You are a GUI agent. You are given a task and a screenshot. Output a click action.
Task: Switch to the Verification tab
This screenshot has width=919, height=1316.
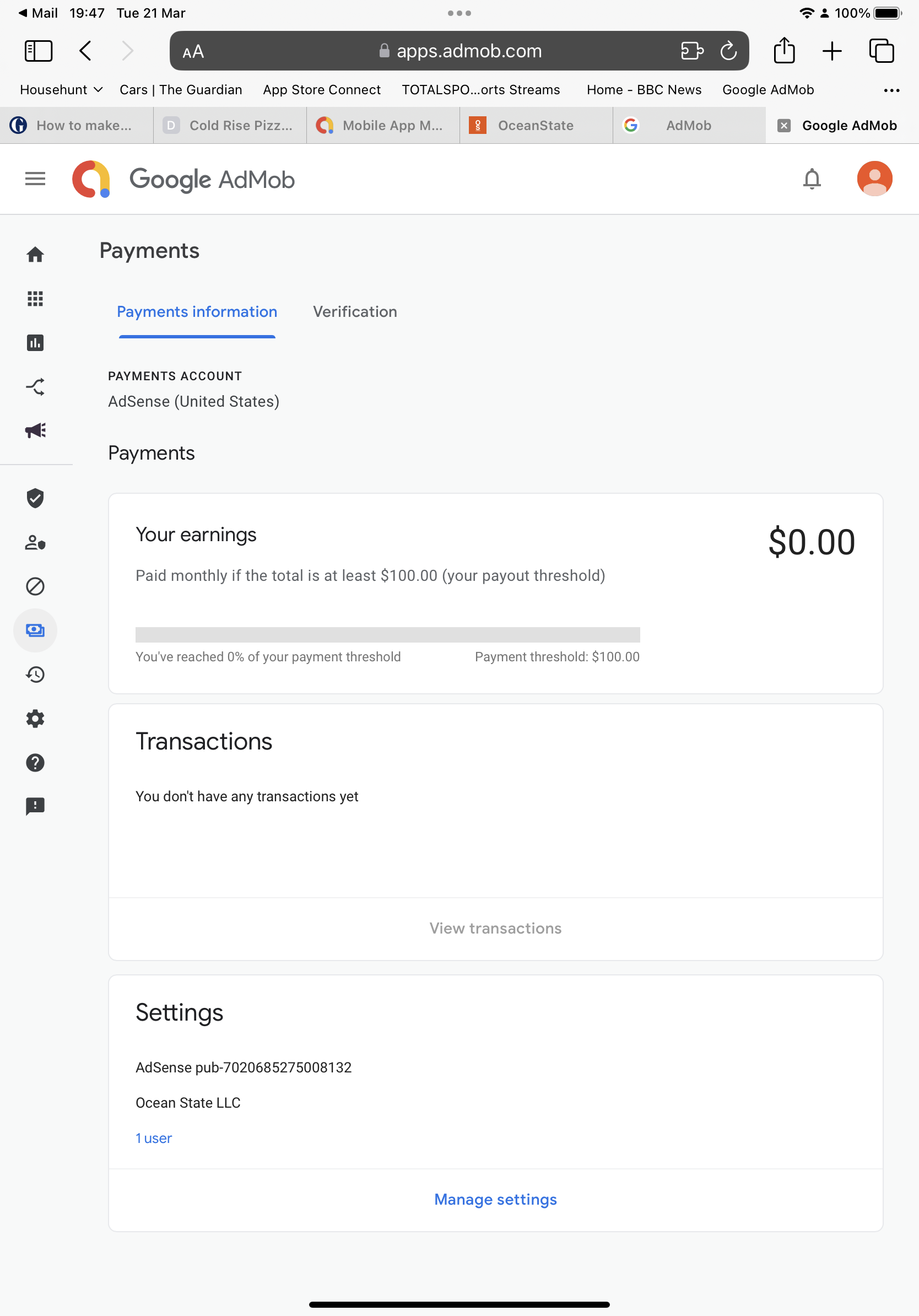tap(355, 312)
